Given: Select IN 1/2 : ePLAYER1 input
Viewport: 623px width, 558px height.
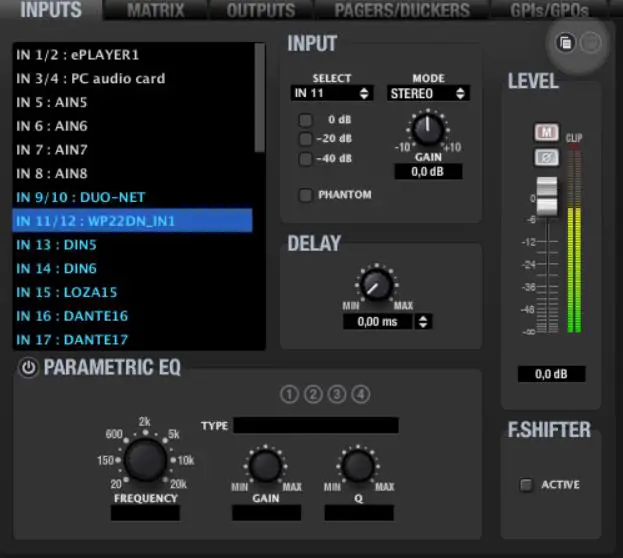Looking at the screenshot, I should [133, 55].
